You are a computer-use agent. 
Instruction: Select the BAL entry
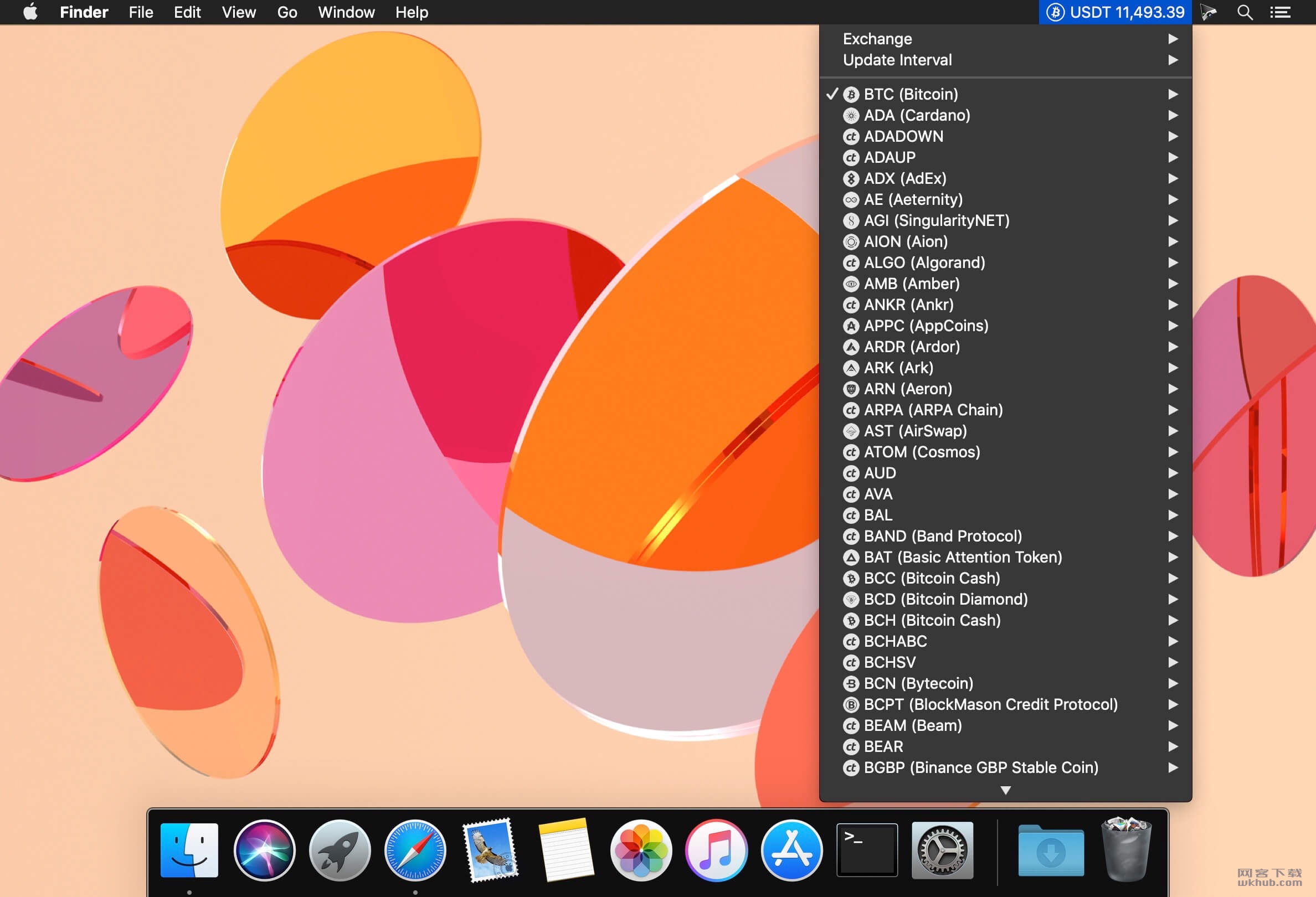coord(1006,515)
